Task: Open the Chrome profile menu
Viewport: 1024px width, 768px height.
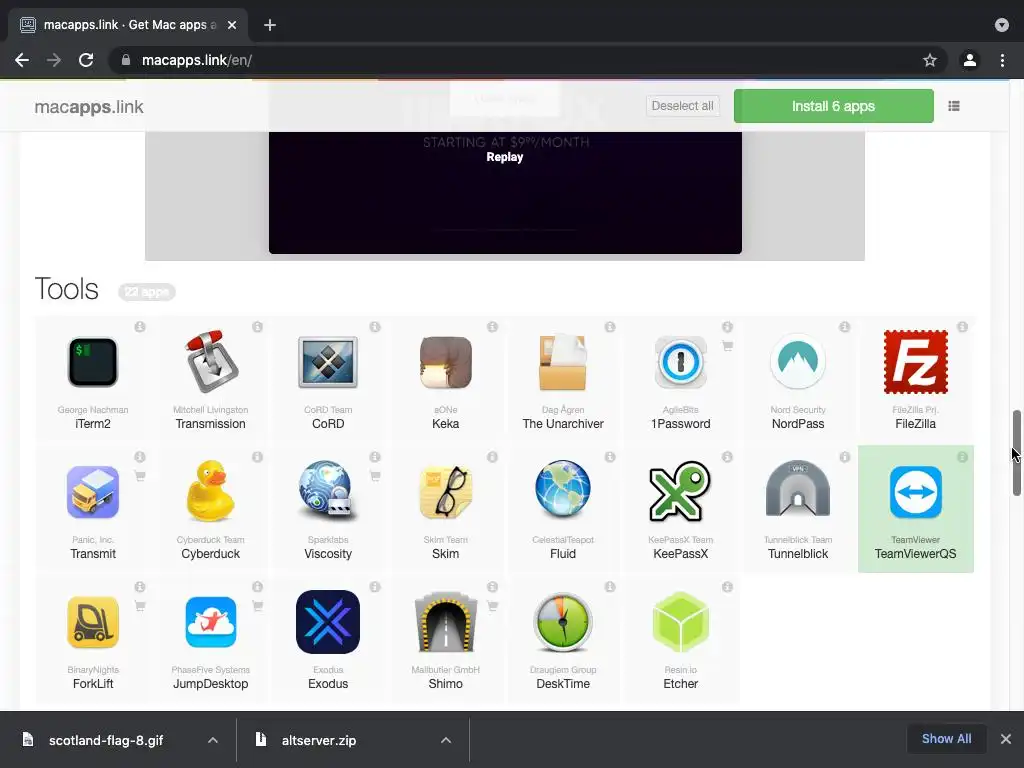Action: (970, 60)
